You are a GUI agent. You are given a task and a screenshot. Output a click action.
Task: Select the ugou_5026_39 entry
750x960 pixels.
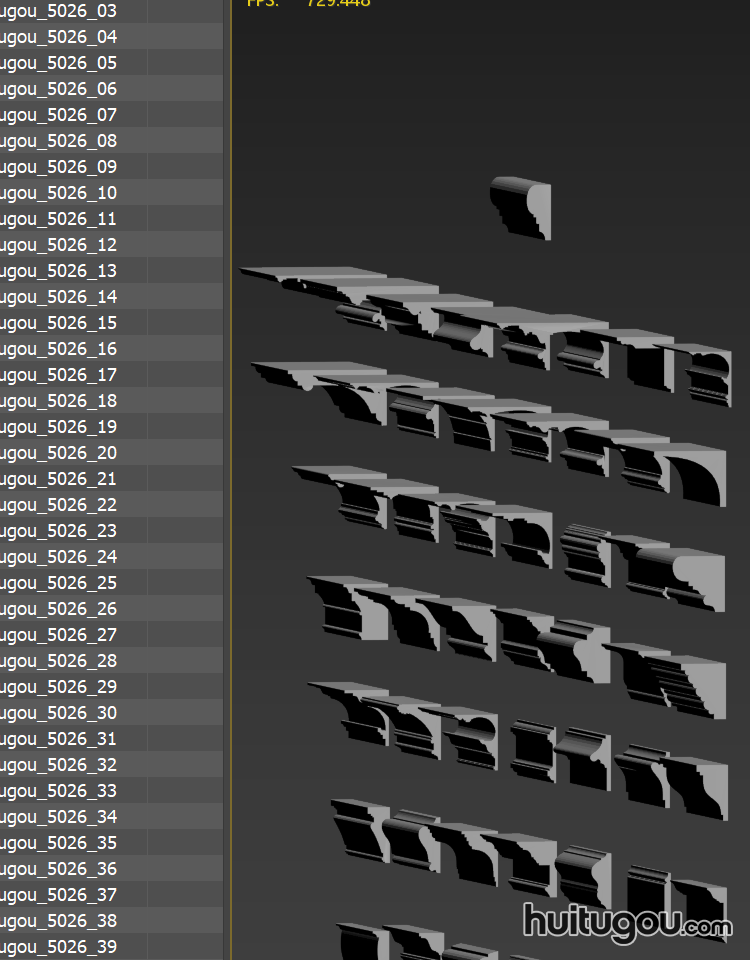click(111, 947)
